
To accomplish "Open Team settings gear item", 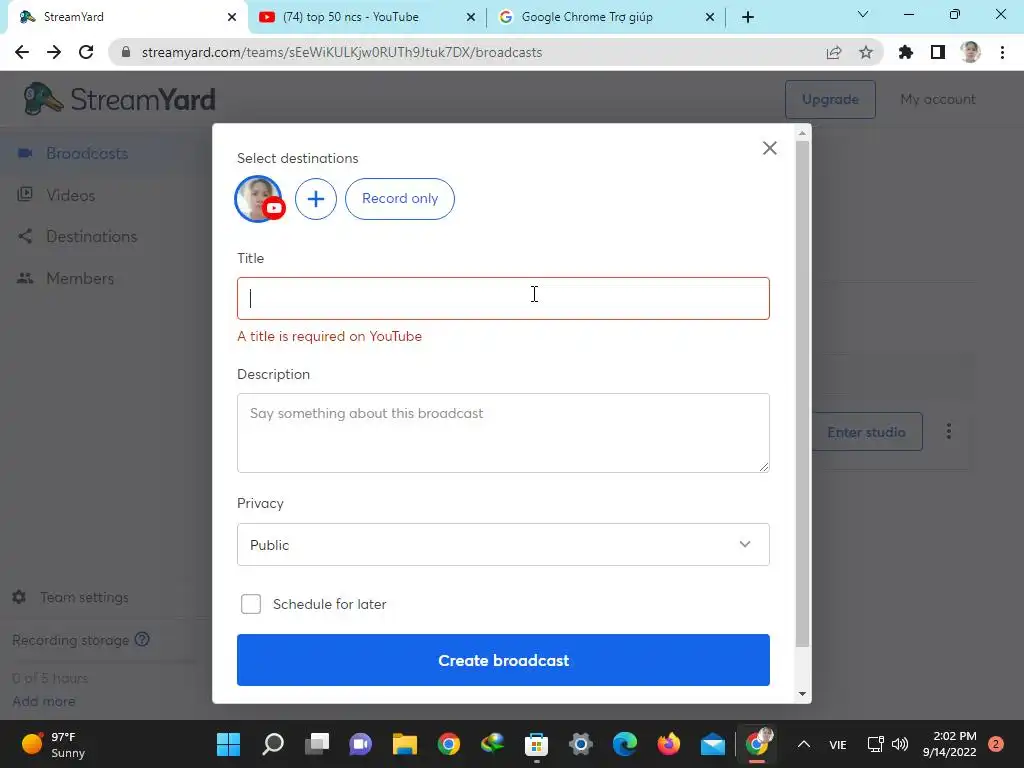I will click(71, 597).
